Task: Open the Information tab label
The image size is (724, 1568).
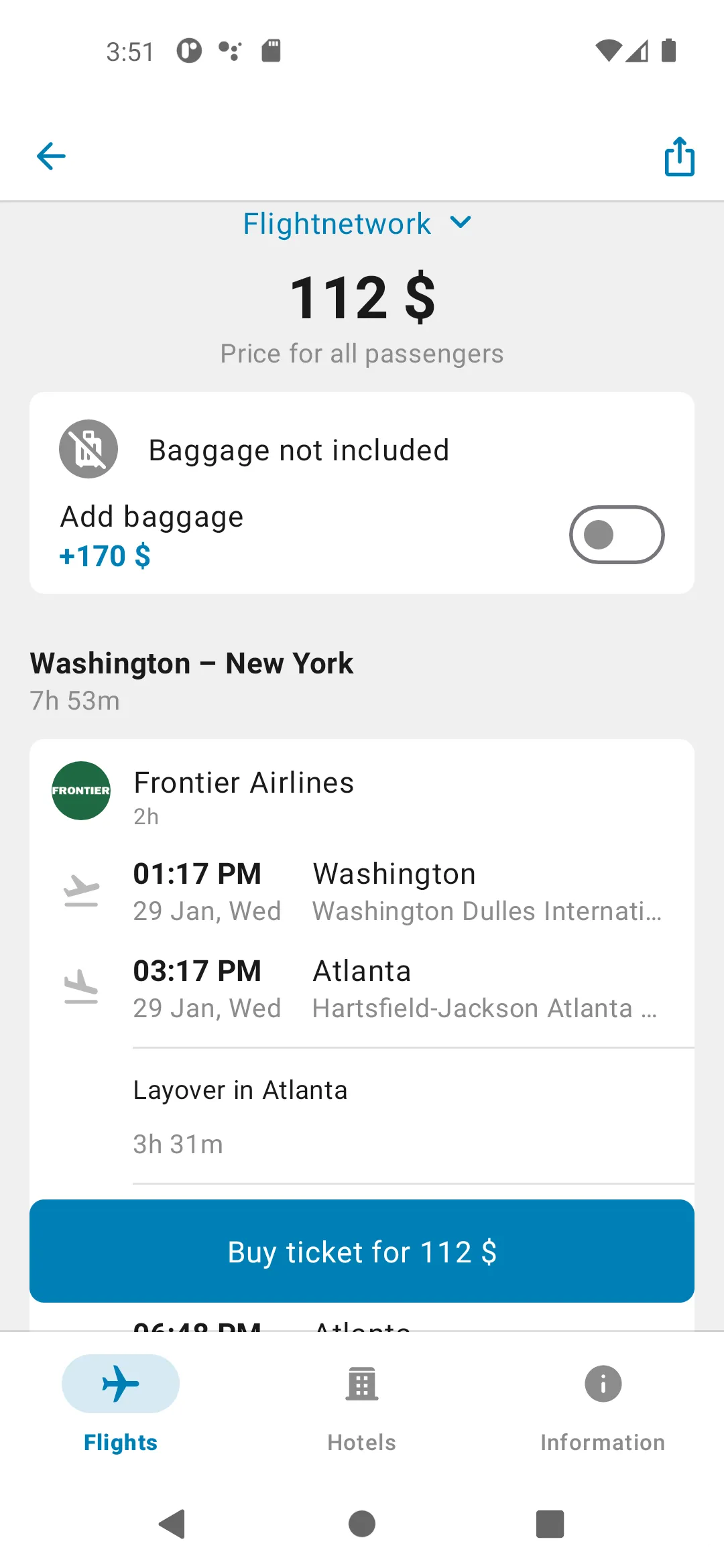Action: [x=603, y=1442]
